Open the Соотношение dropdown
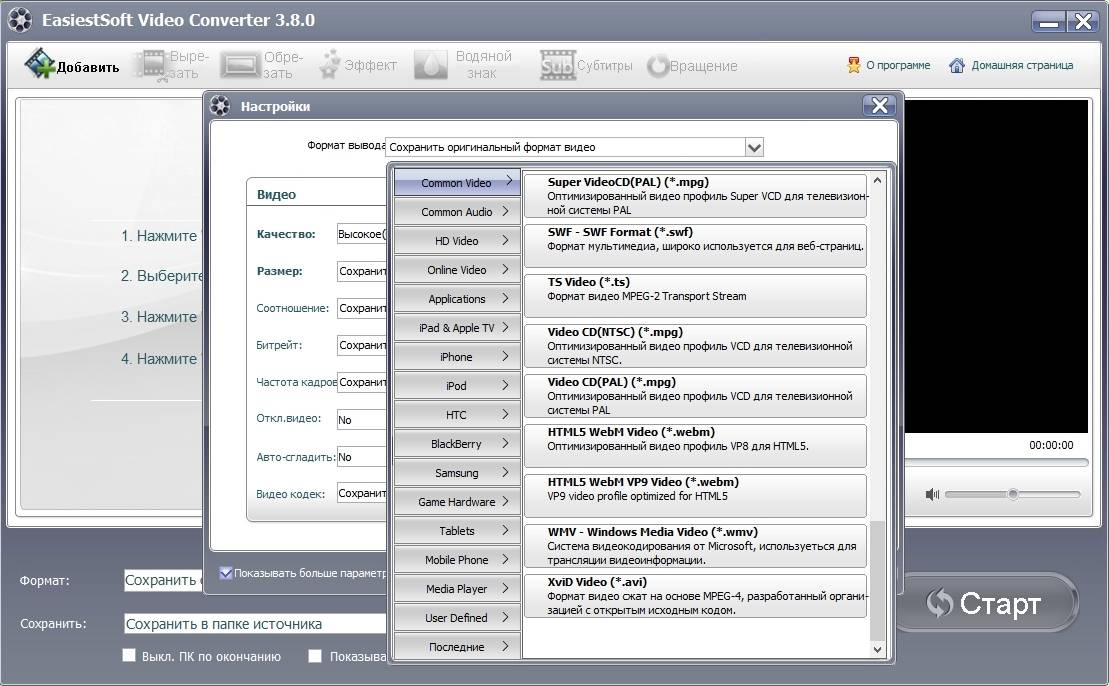This screenshot has width=1109, height=686. click(x=362, y=308)
